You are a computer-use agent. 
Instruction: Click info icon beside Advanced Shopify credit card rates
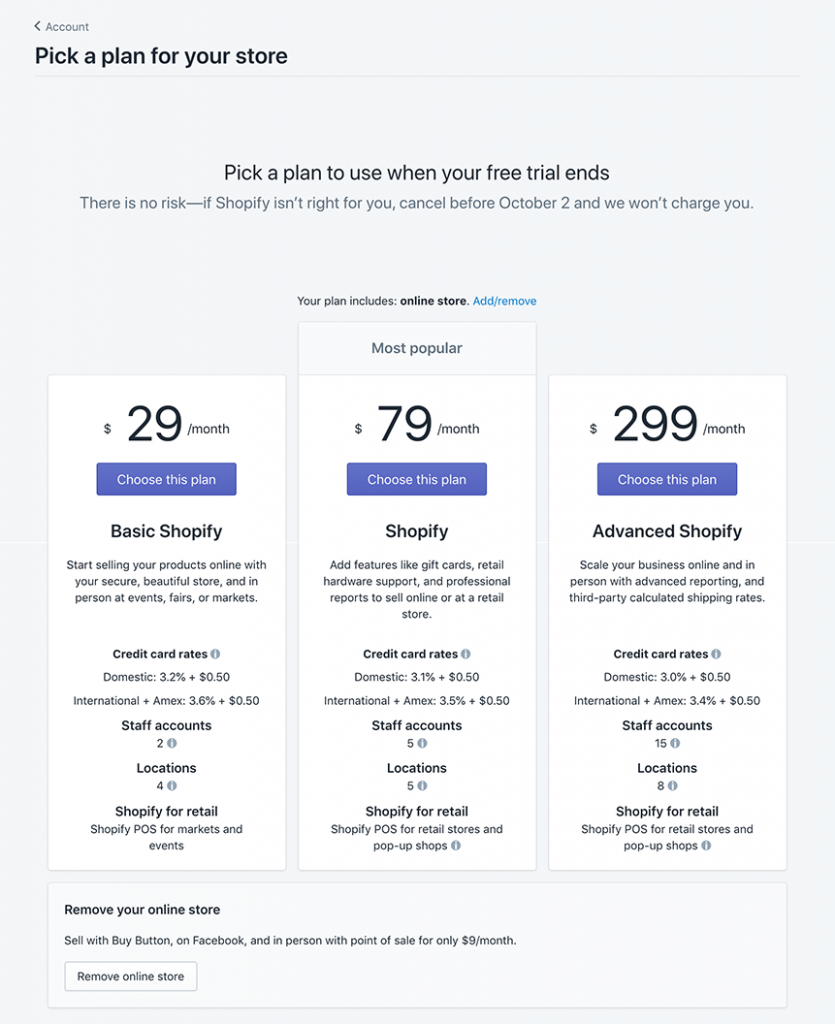coord(716,654)
